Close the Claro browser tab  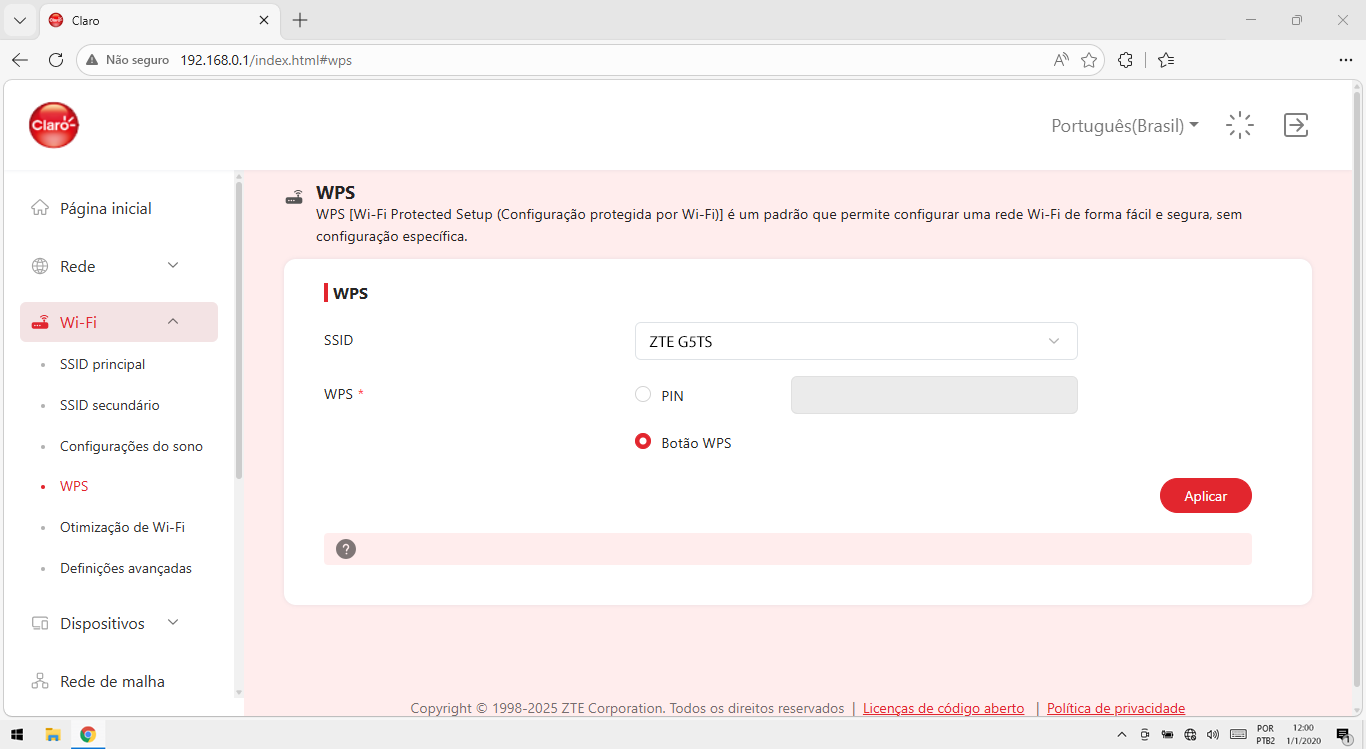(x=264, y=20)
